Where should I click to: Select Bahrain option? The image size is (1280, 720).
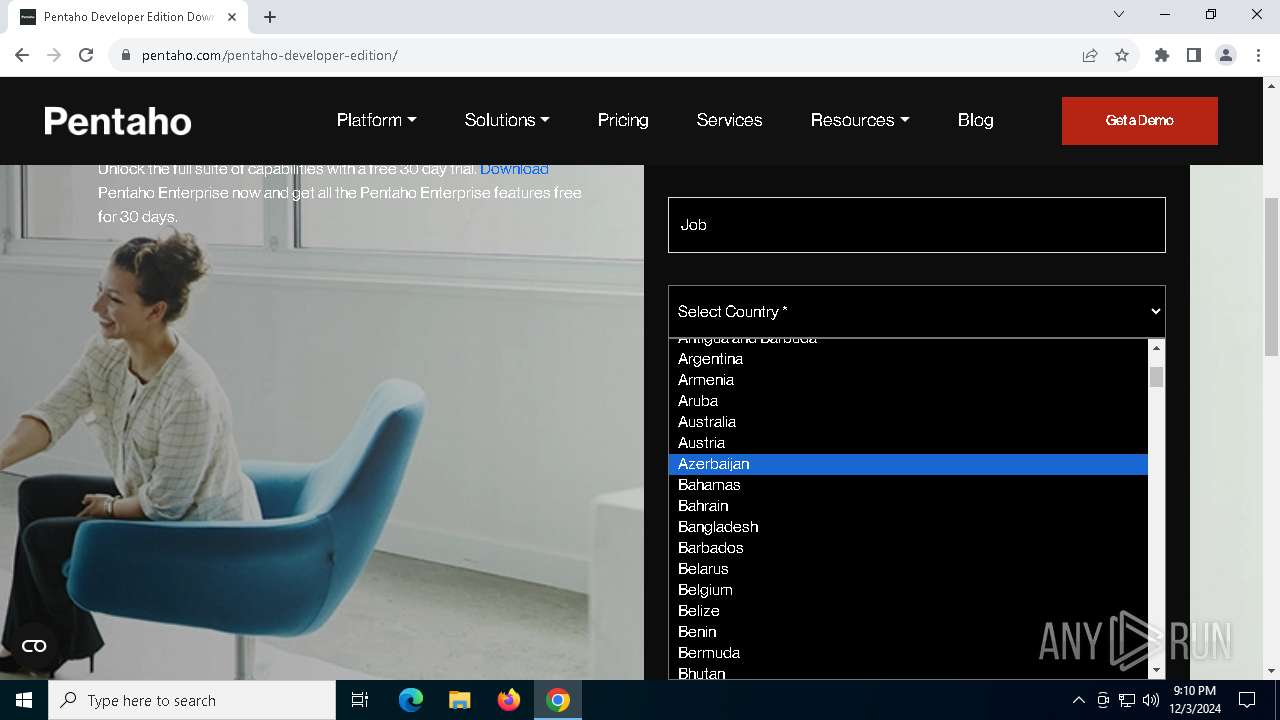tap(908, 506)
